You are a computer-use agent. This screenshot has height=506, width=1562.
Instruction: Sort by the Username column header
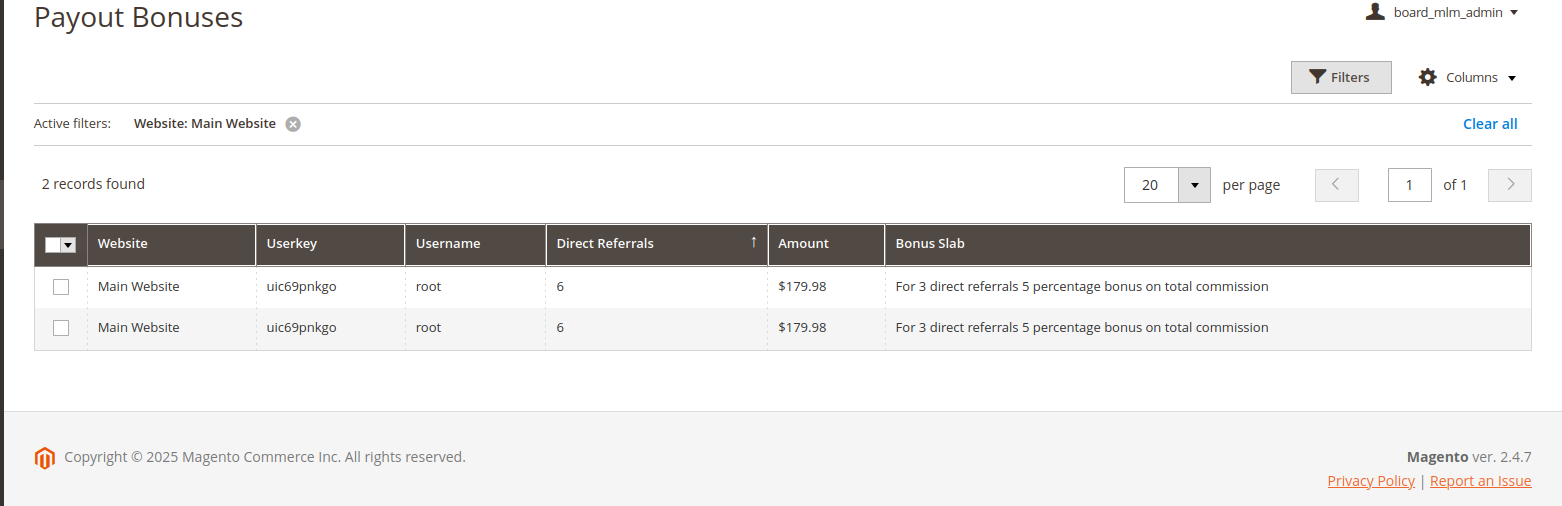pos(448,244)
